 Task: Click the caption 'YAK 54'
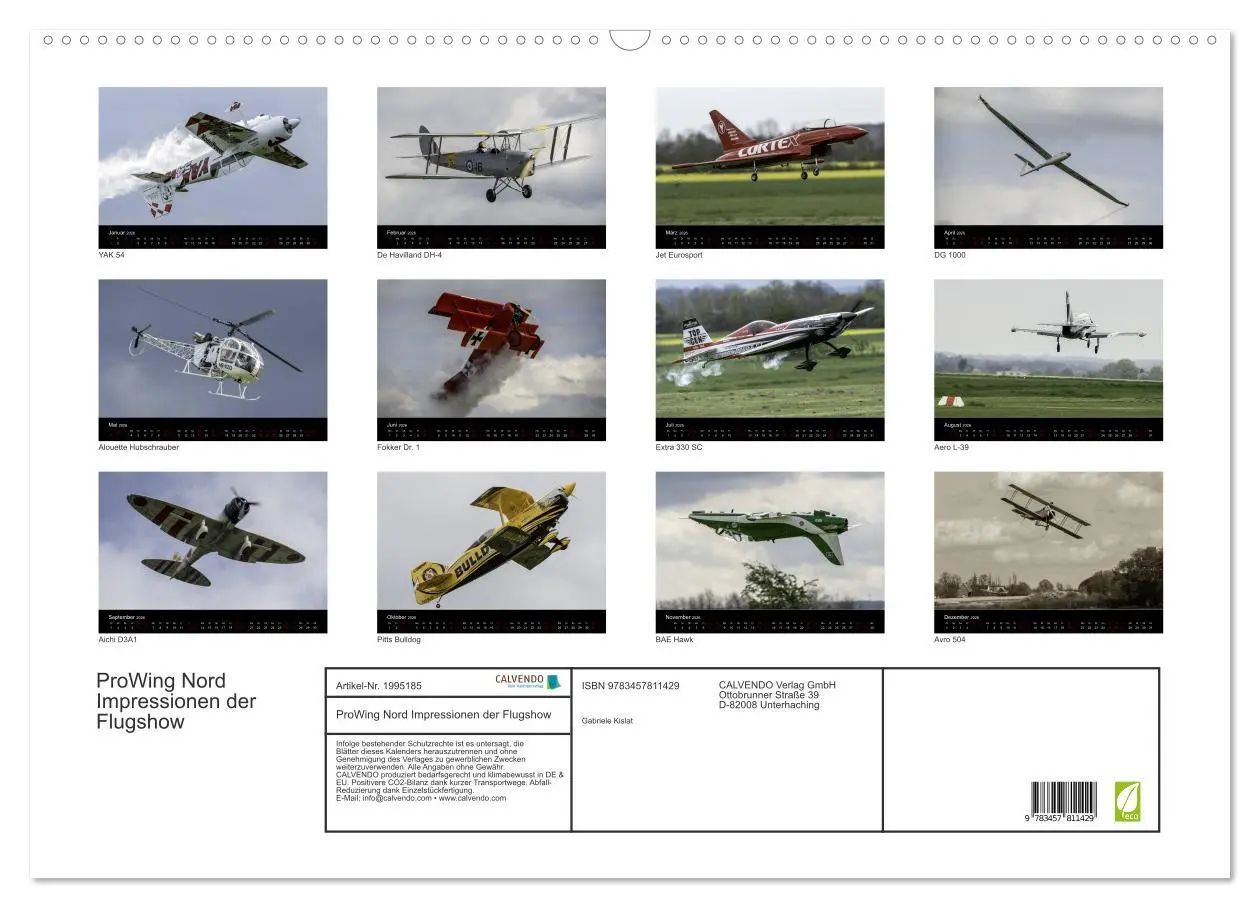click(112, 255)
